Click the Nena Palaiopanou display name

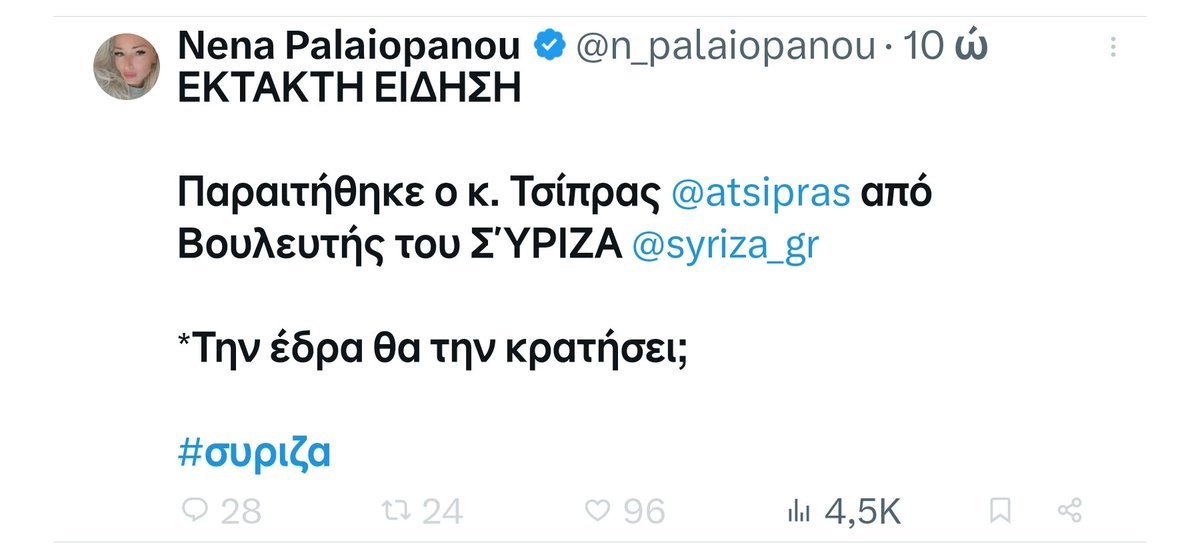tap(350, 46)
